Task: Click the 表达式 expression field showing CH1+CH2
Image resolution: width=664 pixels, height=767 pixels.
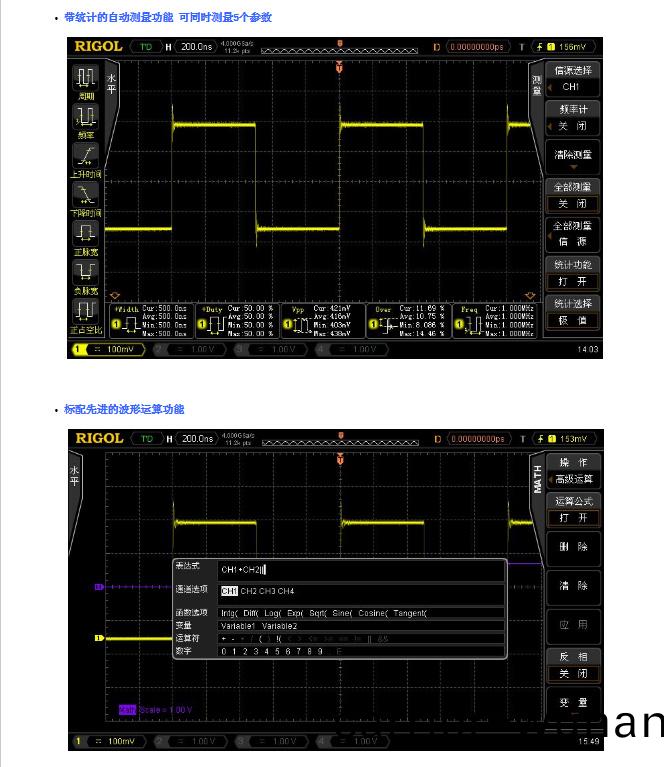Action: tap(360, 569)
